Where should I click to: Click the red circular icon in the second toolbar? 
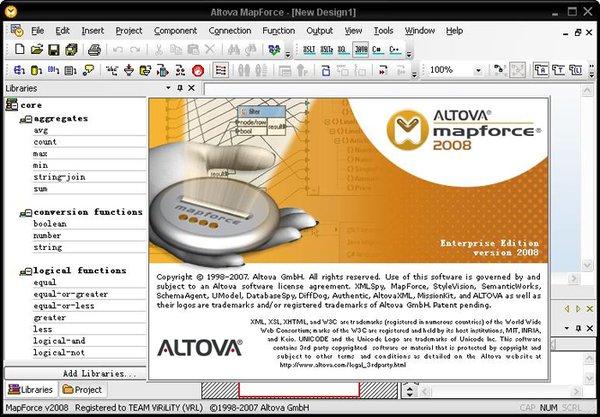click(198, 70)
